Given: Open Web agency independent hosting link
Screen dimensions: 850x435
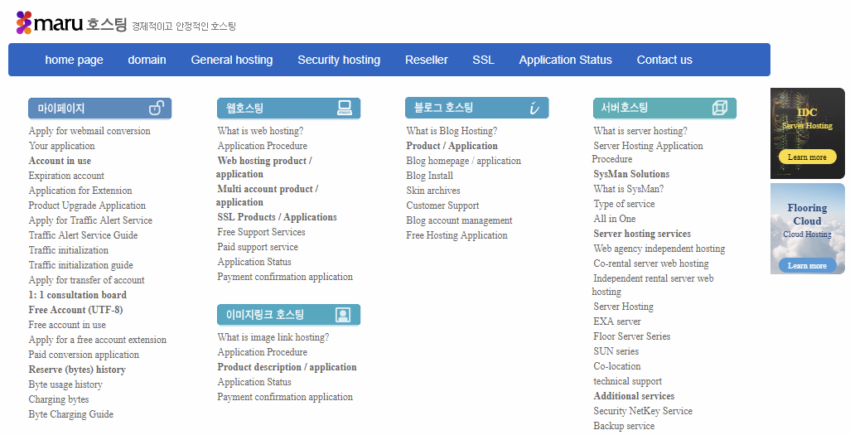Looking at the screenshot, I should [659, 248].
